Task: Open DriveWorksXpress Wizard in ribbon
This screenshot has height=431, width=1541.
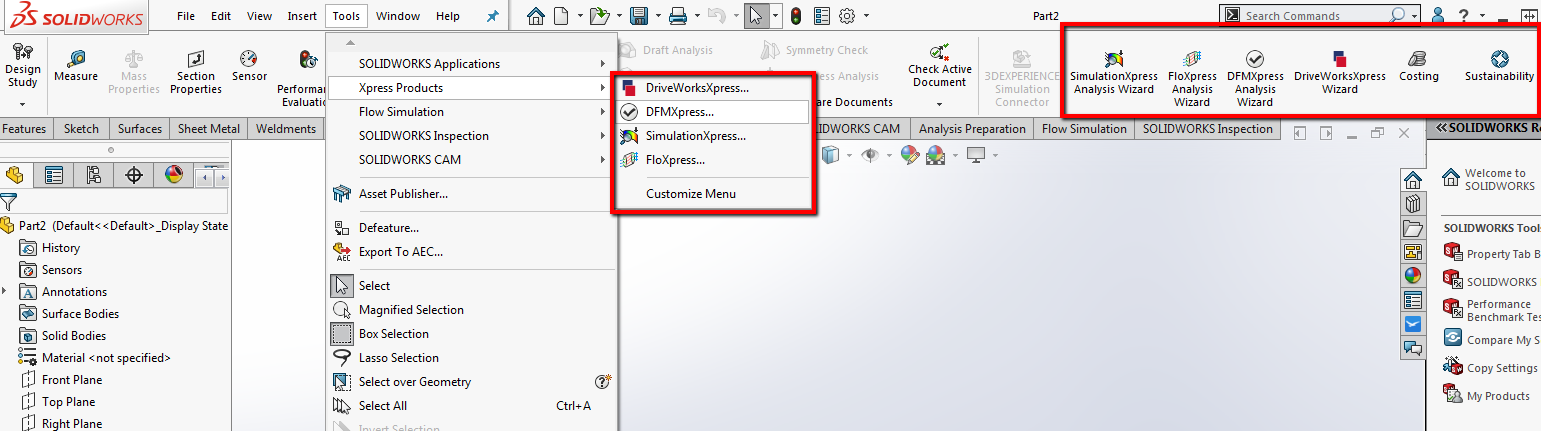Action: point(1339,72)
